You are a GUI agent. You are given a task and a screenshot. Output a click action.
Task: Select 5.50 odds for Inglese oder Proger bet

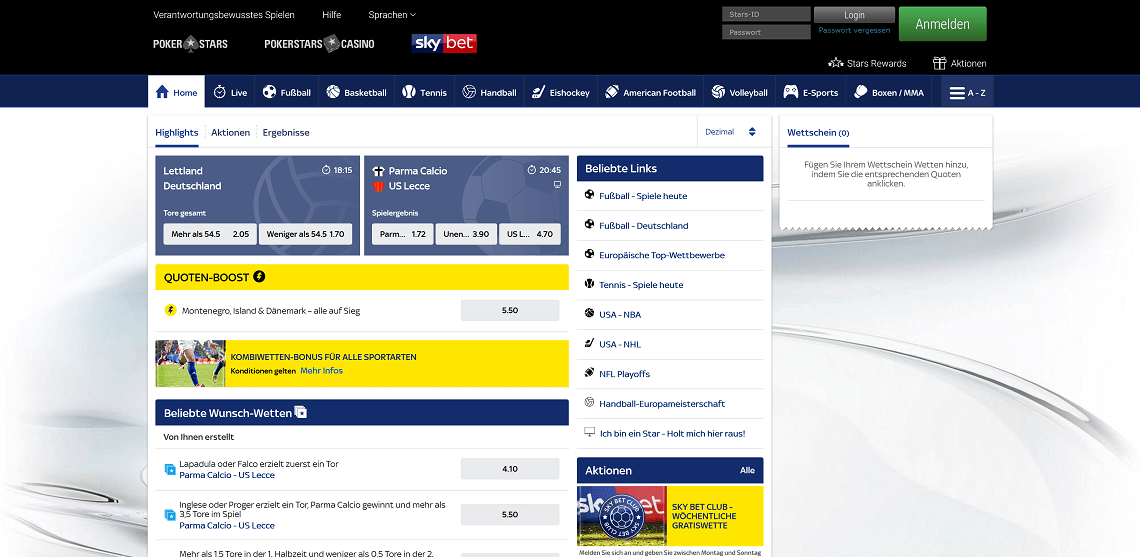[510, 514]
